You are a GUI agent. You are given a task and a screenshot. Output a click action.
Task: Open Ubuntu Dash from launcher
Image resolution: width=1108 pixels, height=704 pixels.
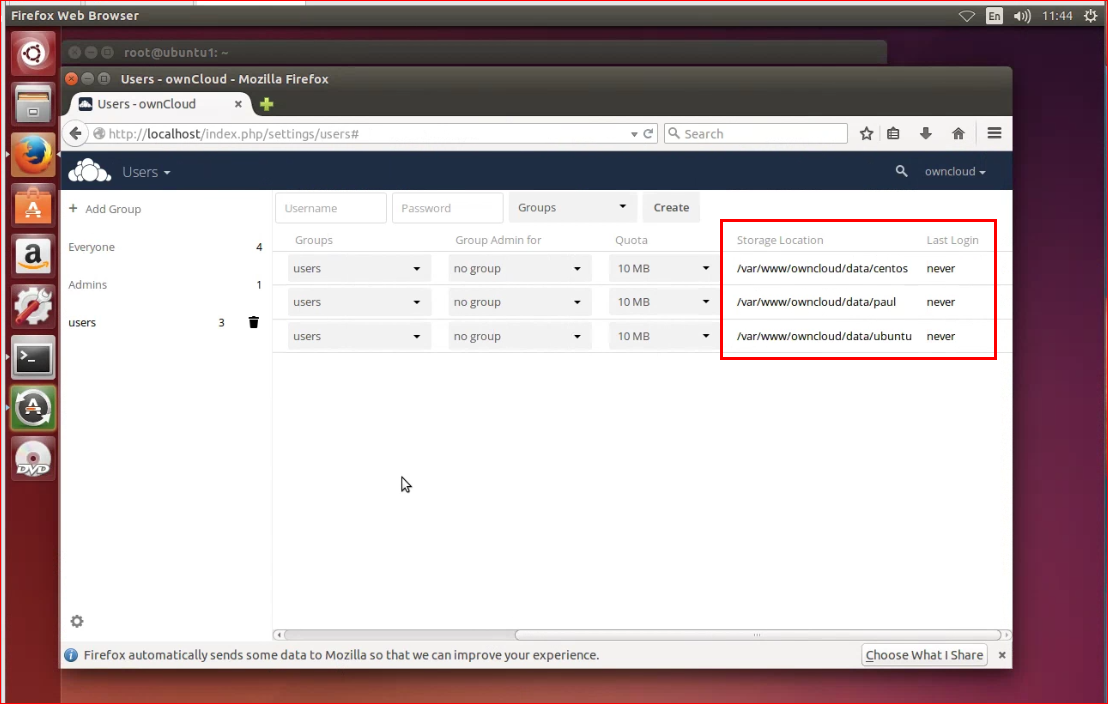coord(33,54)
